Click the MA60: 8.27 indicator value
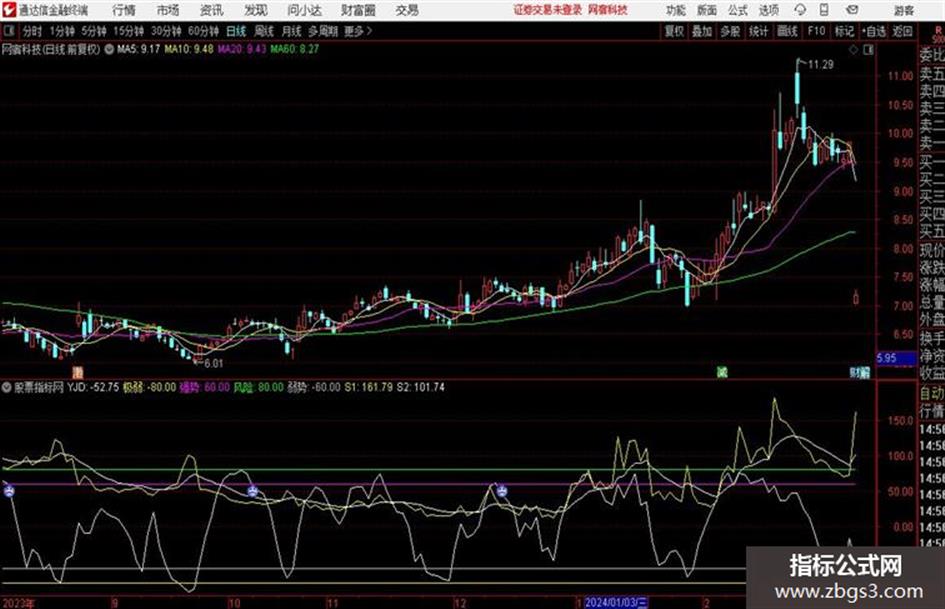The width and height of the screenshot is (945, 609). pyautogui.click(x=295, y=49)
